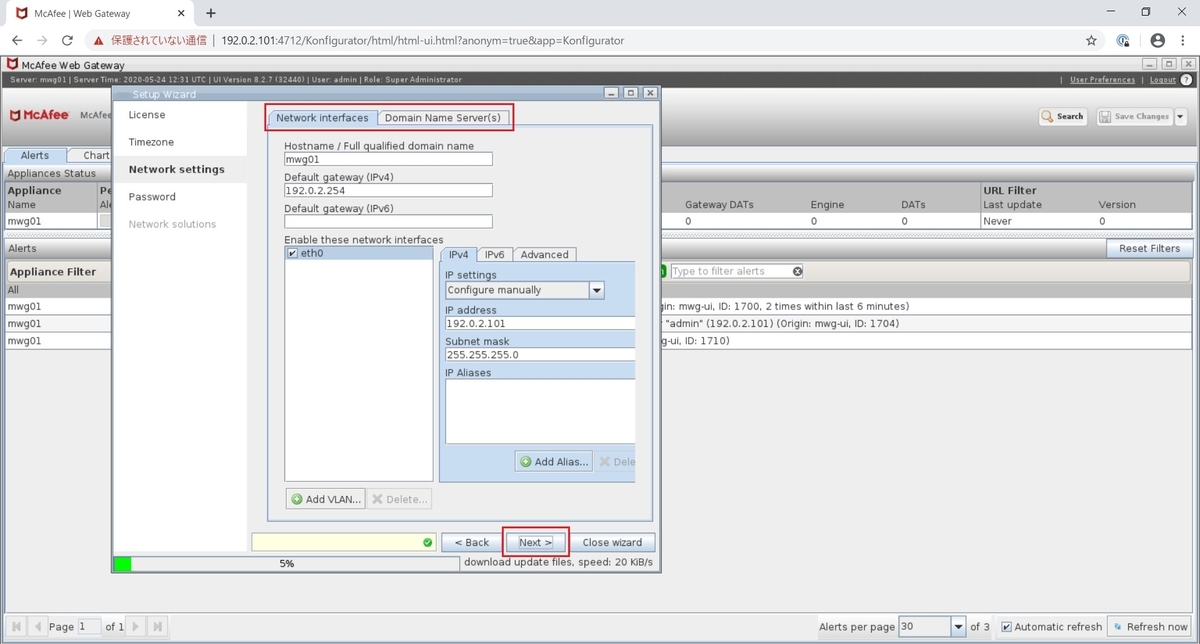Maximize the Setup Wizard dialog
This screenshot has height=644, width=1200.
(631, 93)
